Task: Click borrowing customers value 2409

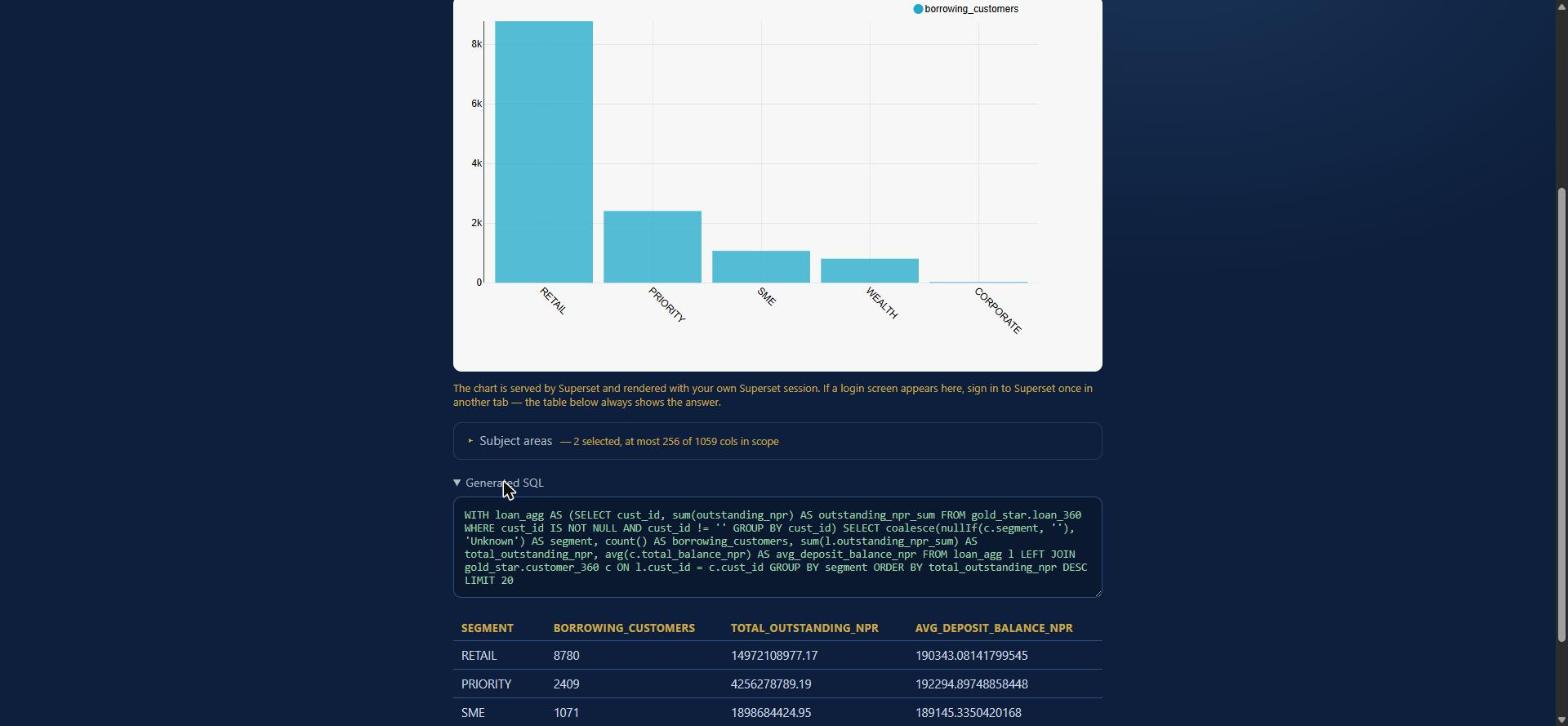Action: coord(566,684)
